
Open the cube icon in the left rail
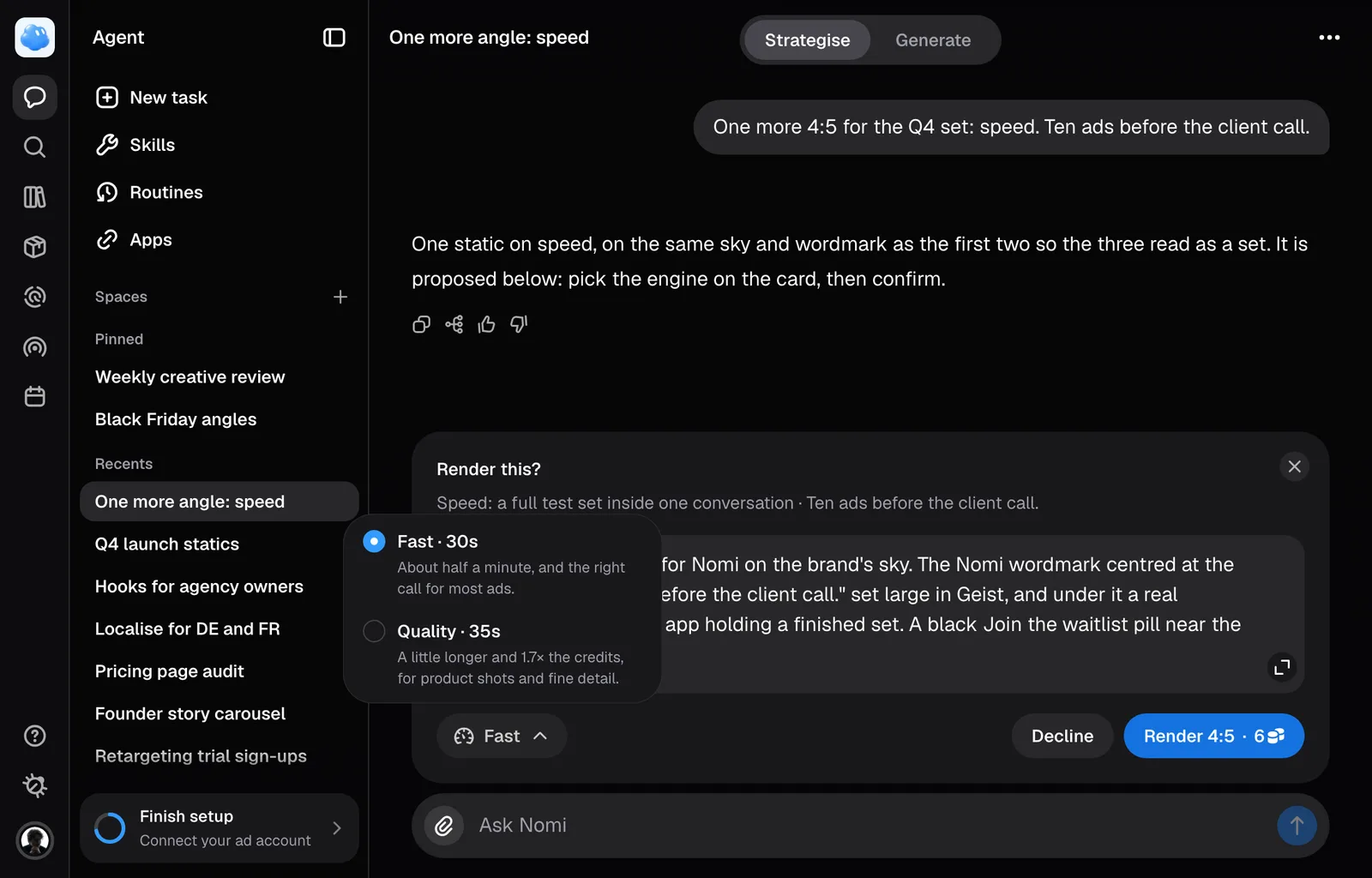[35, 247]
